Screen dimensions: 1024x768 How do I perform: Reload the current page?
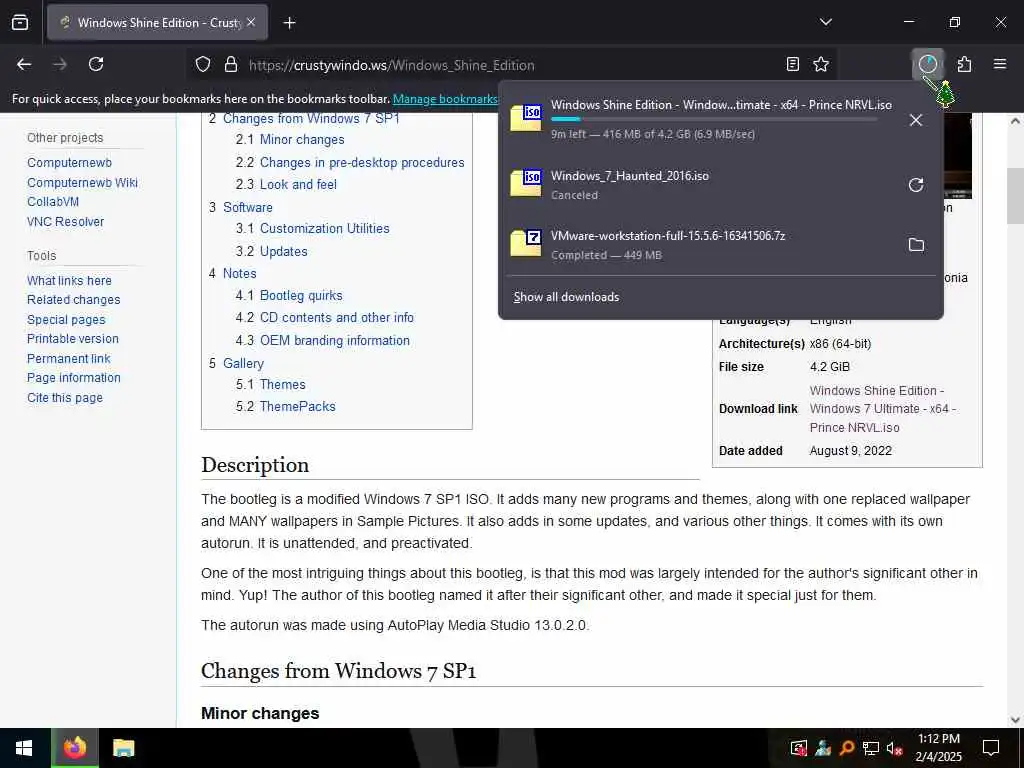pos(96,64)
